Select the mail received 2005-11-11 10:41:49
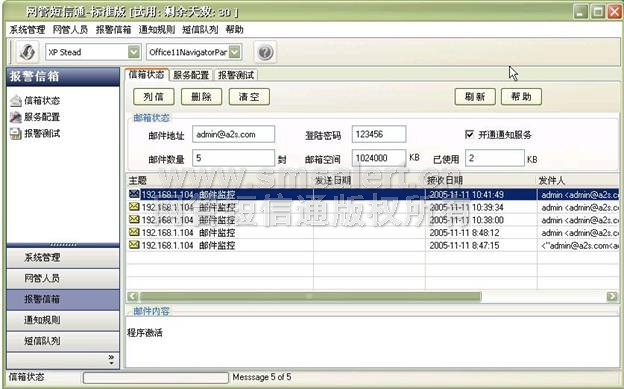 [x=373, y=194]
